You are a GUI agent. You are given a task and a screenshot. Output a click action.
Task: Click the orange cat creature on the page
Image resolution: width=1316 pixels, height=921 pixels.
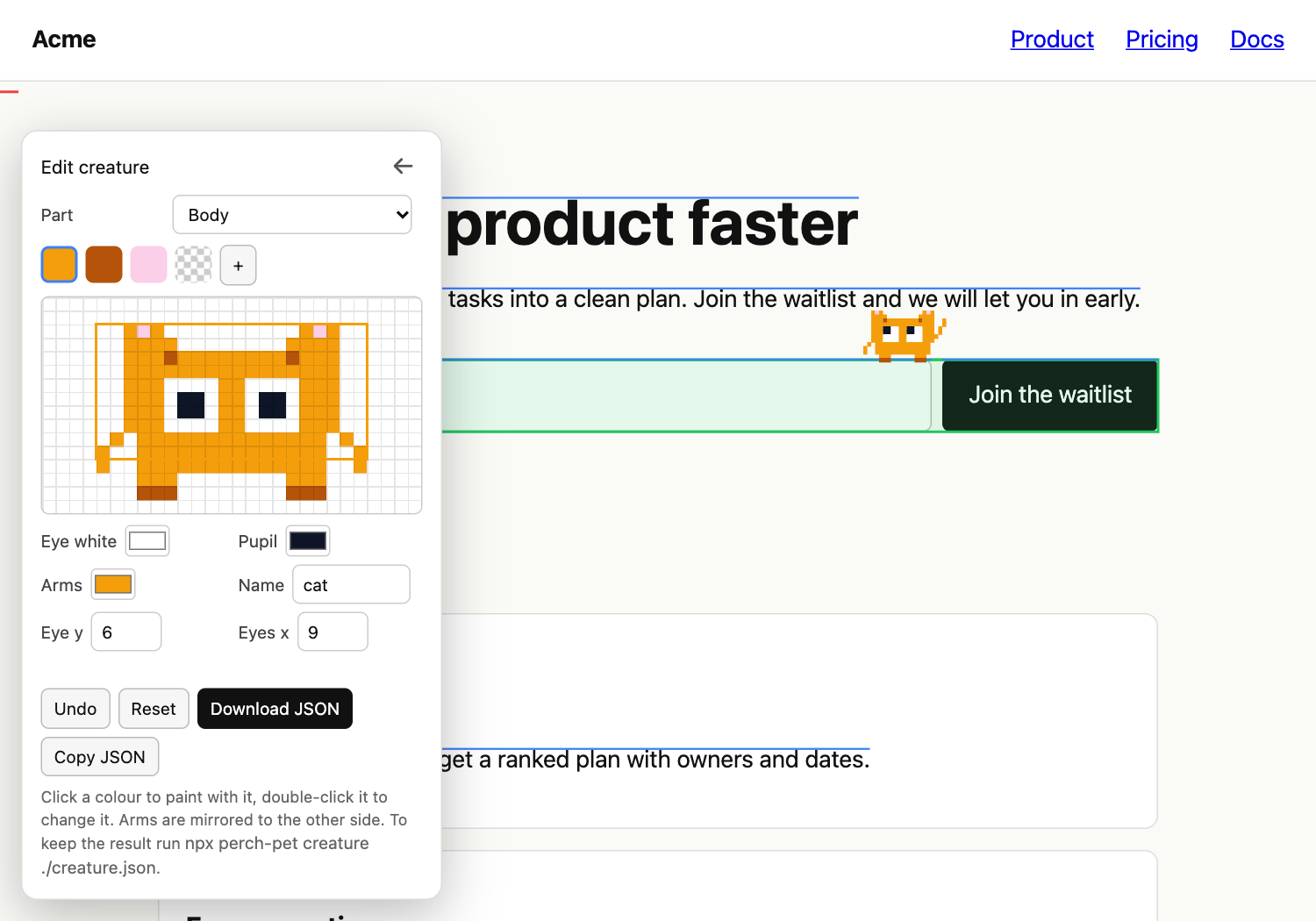click(x=905, y=336)
